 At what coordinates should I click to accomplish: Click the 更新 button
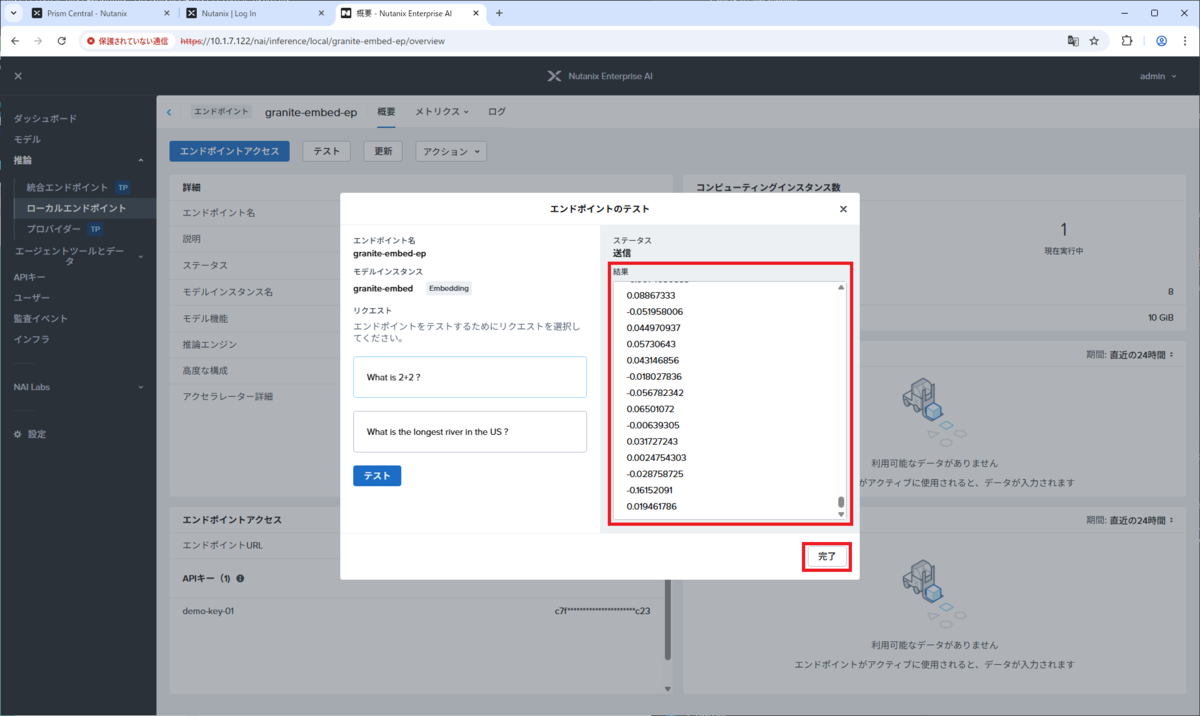pyautogui.click(x=383, y=151)
